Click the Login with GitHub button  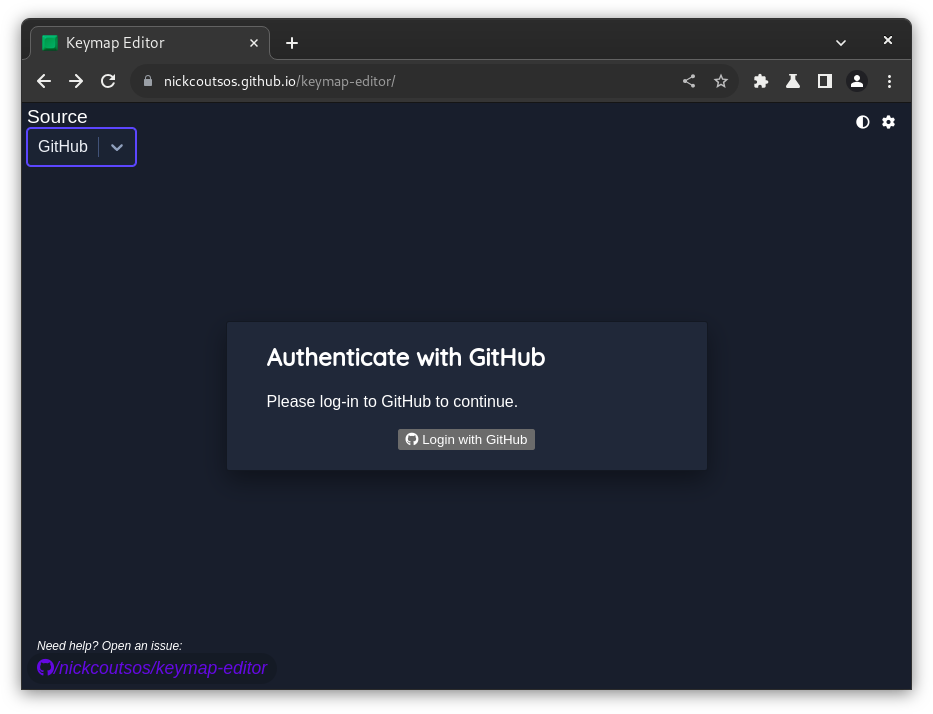pyautogui.click(x=466, y=440)
